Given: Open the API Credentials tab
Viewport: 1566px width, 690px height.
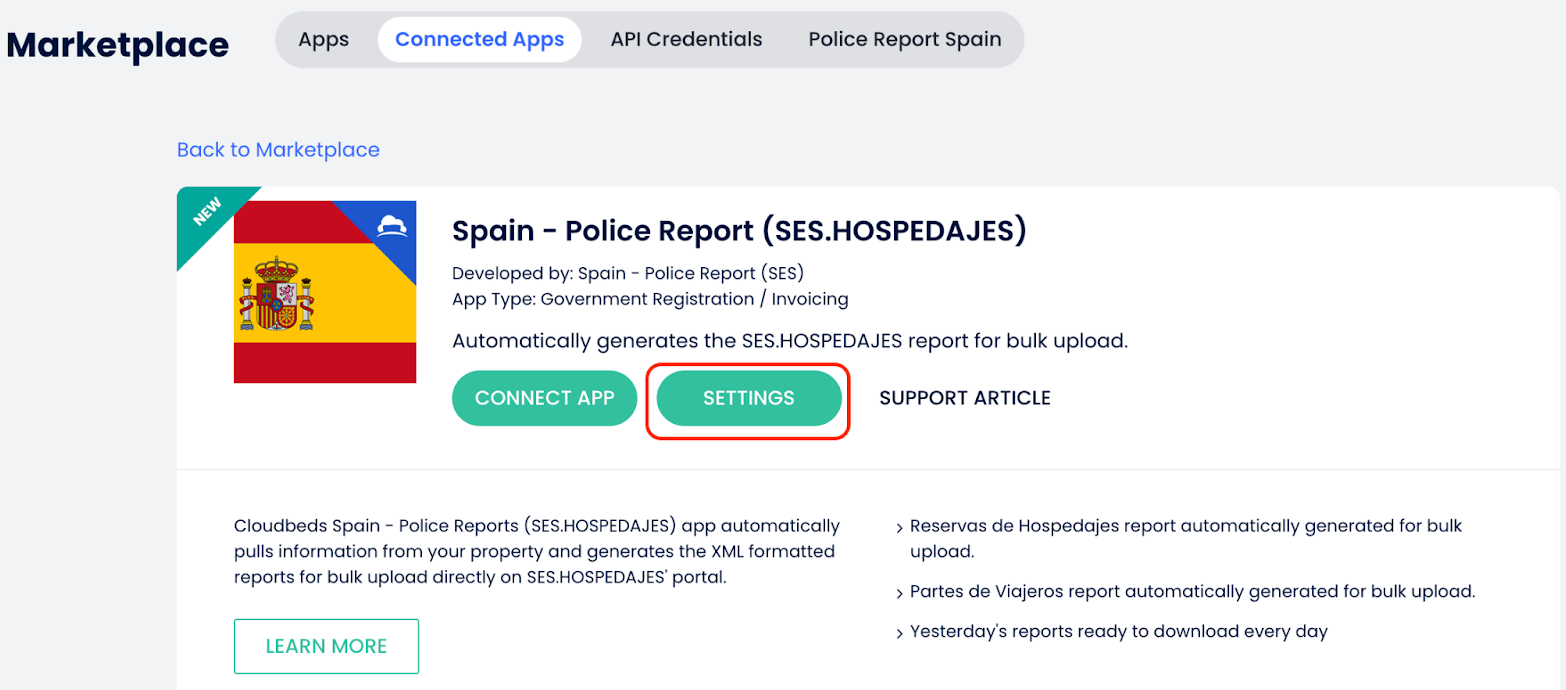Looking at the screenshot, I should point(686,40).
